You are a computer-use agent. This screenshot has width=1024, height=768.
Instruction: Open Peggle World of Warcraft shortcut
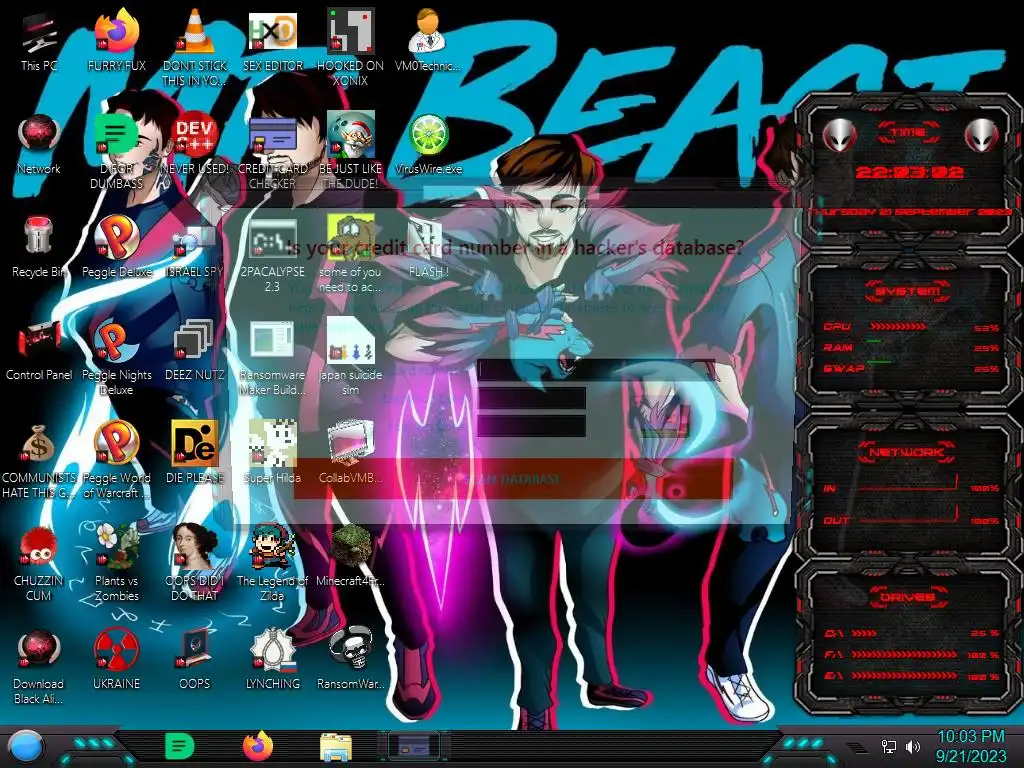(x=116, y=461)
